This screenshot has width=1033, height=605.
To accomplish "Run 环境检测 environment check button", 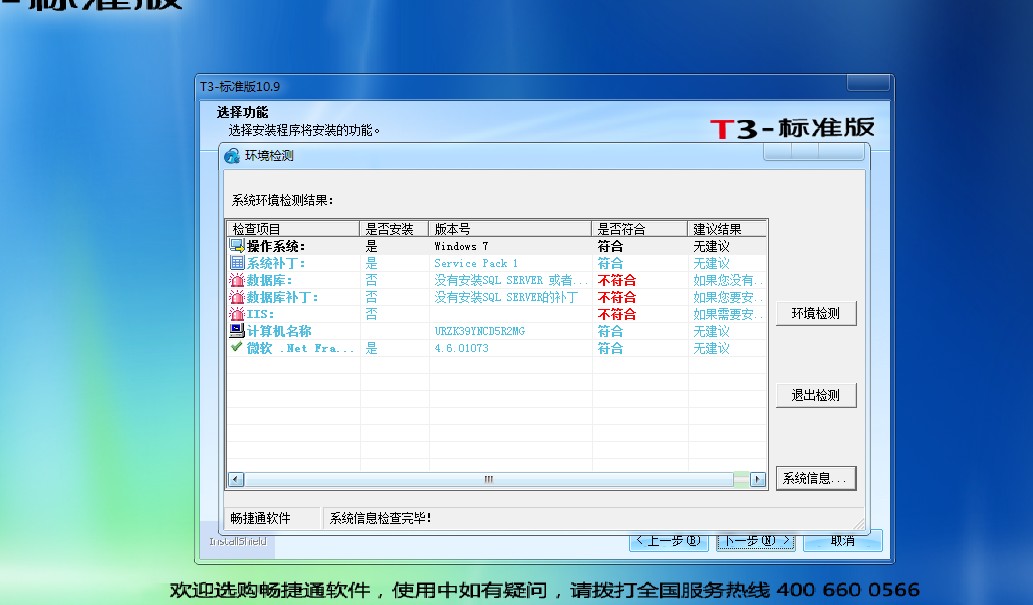I will [816, 313].
